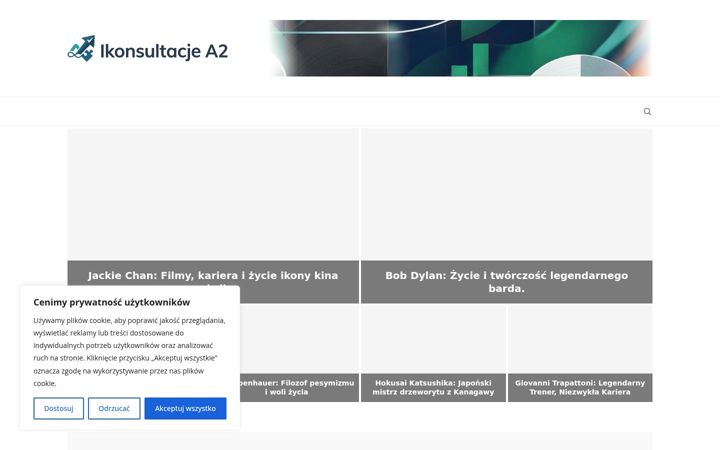720x450 pixels.
Task: Open the Giovanni Trapattoni article title
Action: point(580,388)
